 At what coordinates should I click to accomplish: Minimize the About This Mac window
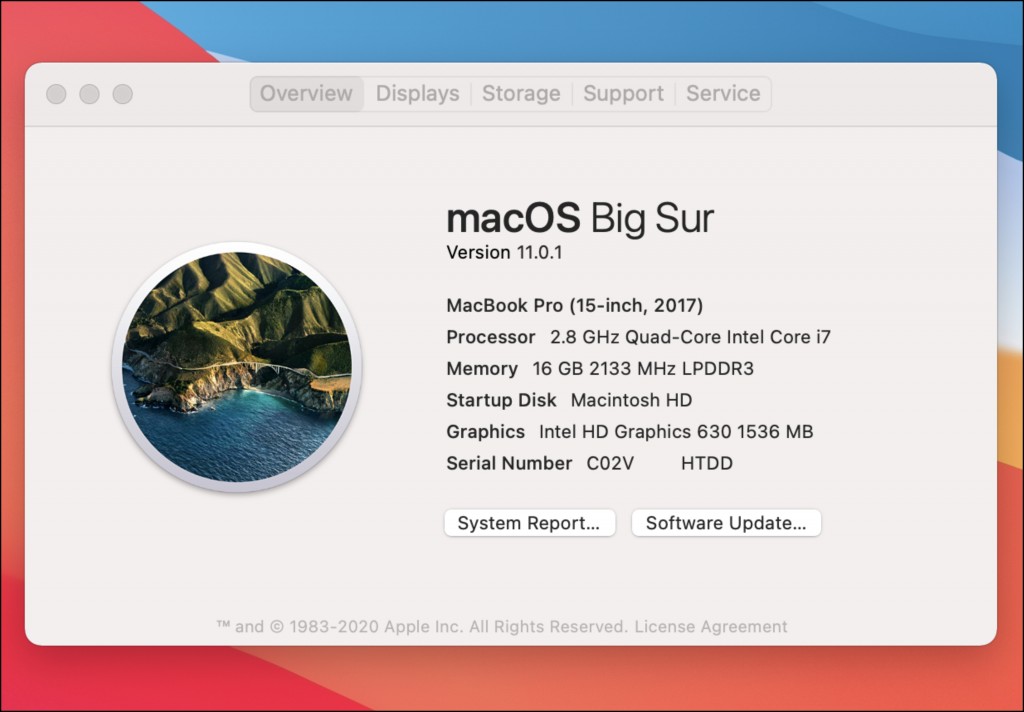(x=89, y=94)
